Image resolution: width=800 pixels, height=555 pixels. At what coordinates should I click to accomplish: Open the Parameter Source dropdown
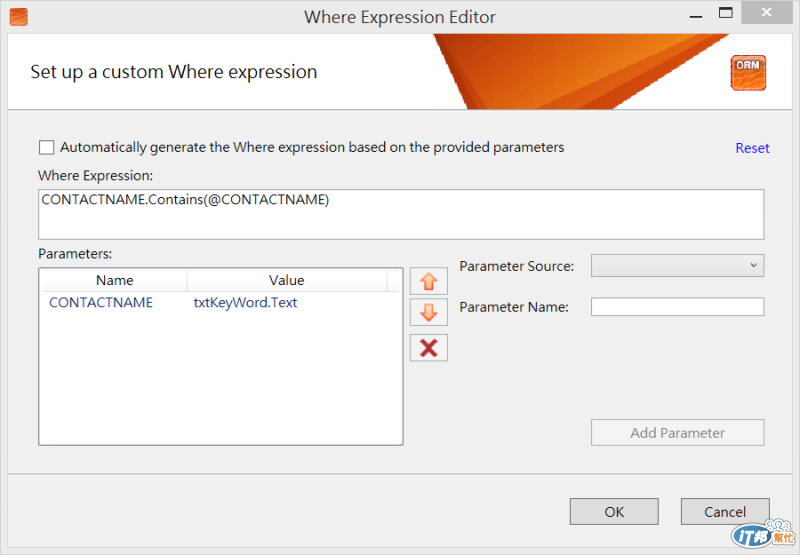(x=677, y=265)
